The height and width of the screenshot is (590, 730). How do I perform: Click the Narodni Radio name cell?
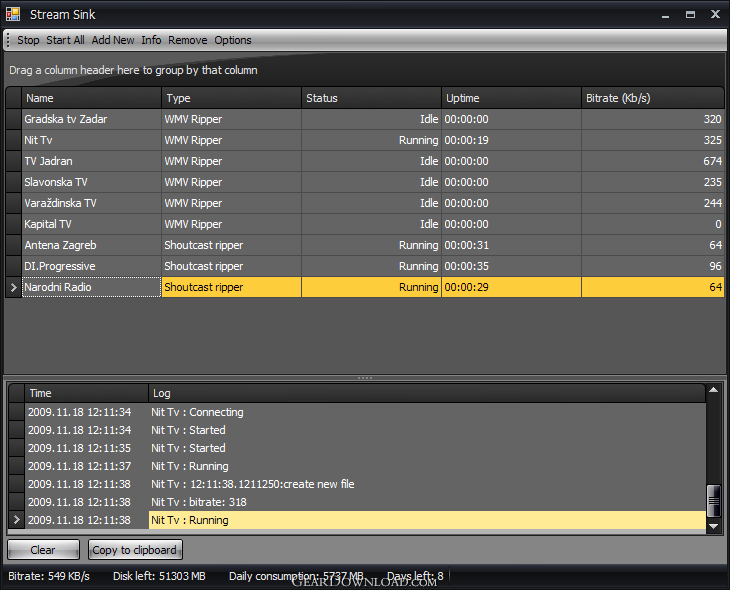tap(91, 287)
